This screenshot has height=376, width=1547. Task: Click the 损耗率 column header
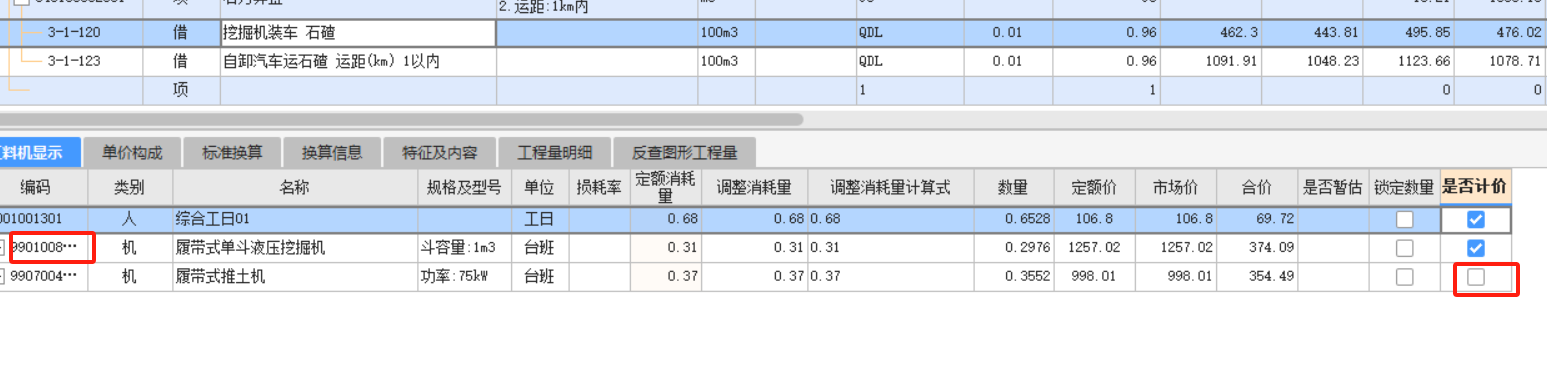tap(599, 187)
